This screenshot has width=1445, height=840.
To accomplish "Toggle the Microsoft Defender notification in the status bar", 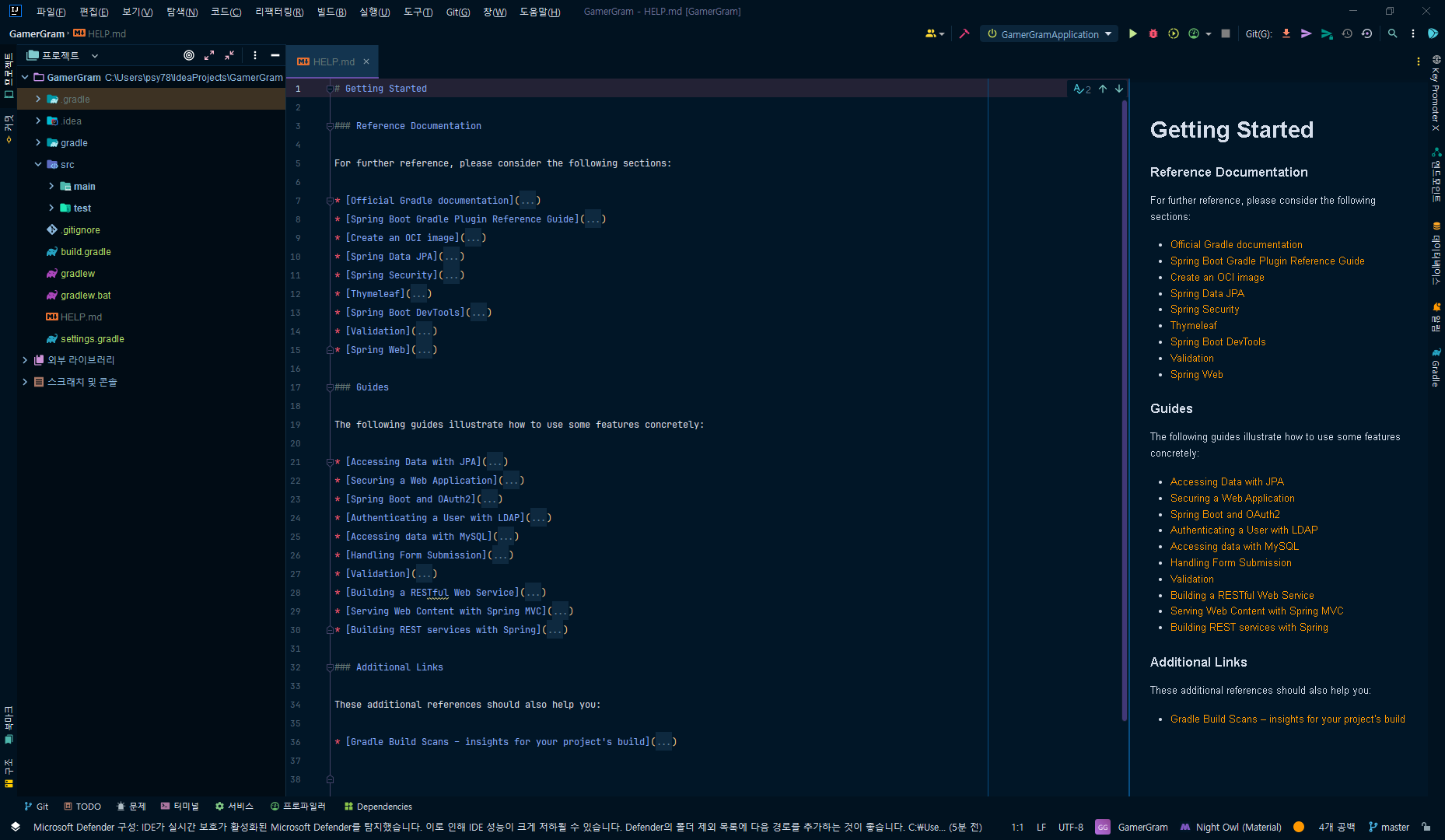I will pos(508,827).
